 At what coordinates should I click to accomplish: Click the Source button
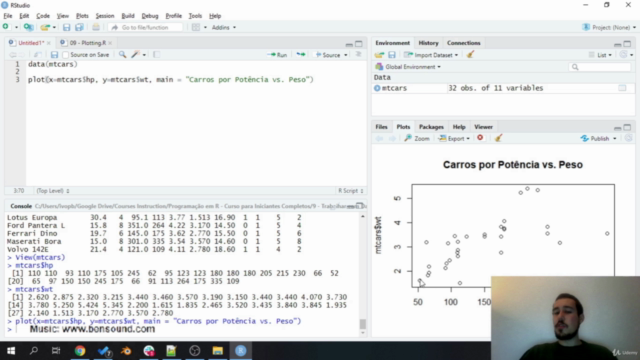click(328, 55)
